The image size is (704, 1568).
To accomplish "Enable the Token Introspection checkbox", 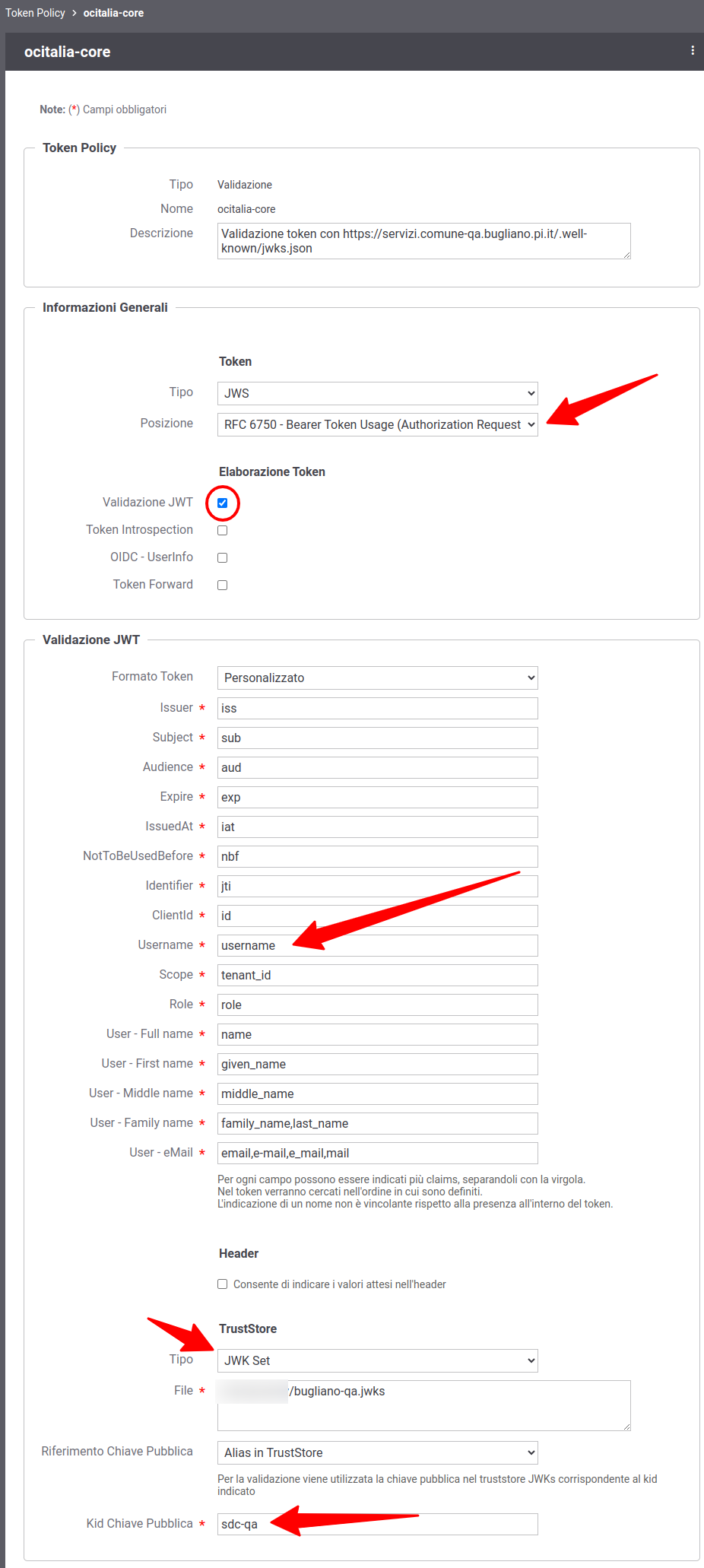I will (223, 530).
